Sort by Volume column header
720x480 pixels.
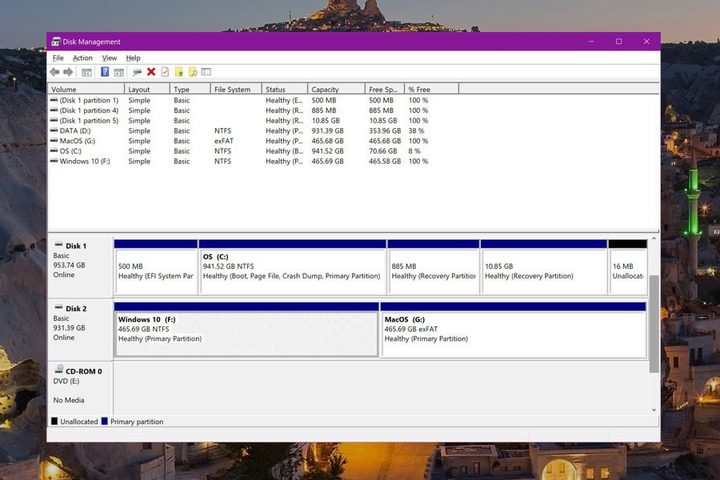click(x=86, y=89)
